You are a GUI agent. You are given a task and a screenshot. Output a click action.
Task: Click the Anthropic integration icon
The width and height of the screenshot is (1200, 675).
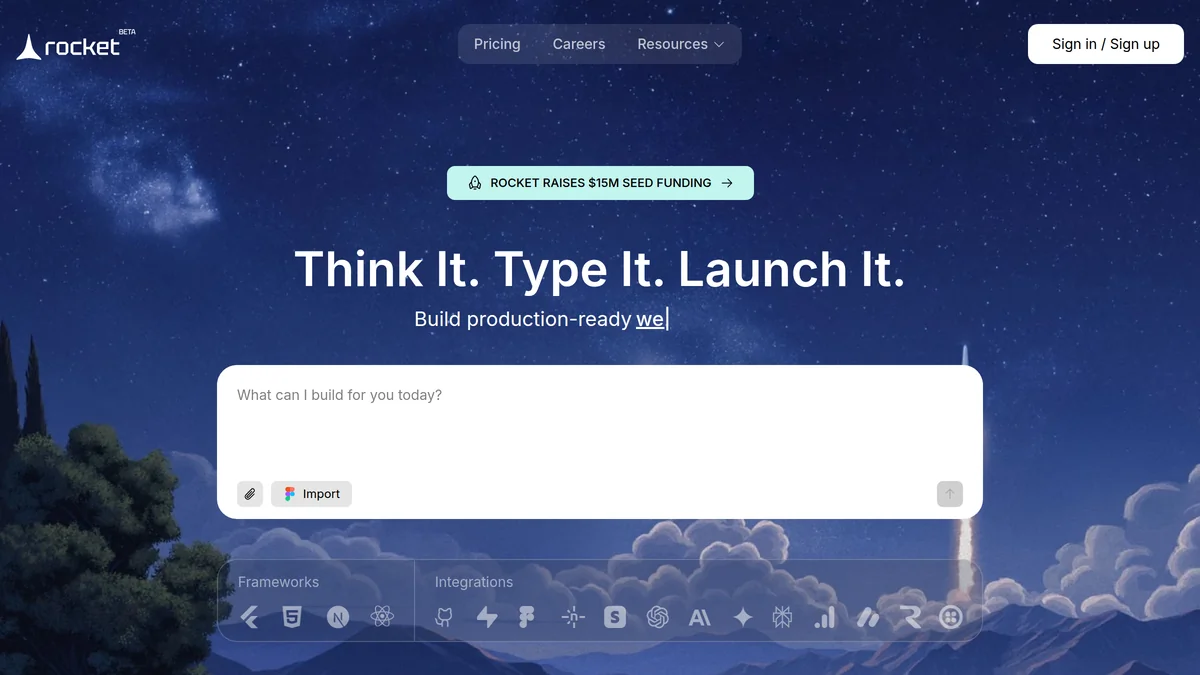pos(700,618)
